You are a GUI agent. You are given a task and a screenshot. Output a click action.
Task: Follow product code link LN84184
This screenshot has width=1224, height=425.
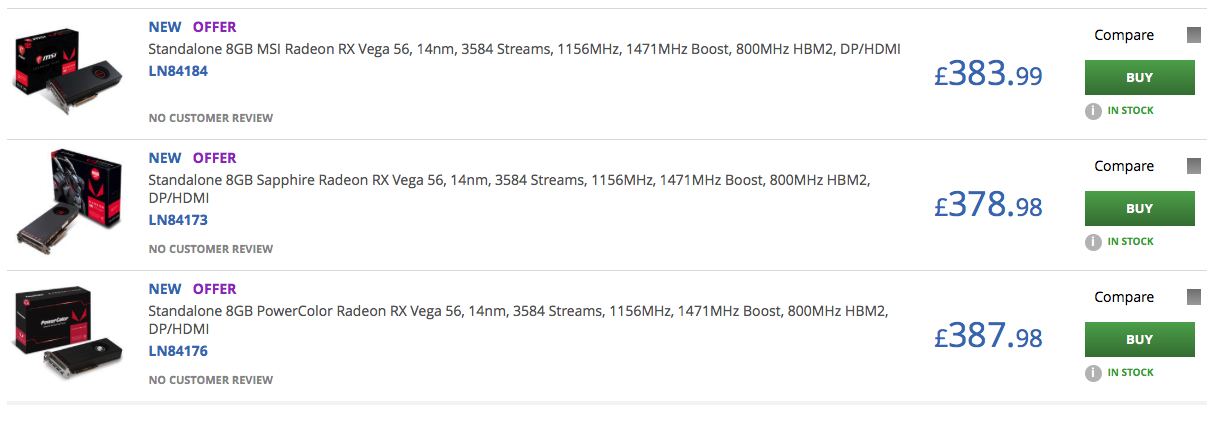(178, 71)
